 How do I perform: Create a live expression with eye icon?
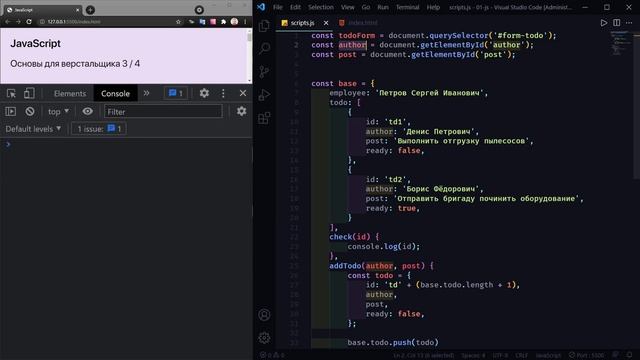(87, 111)
